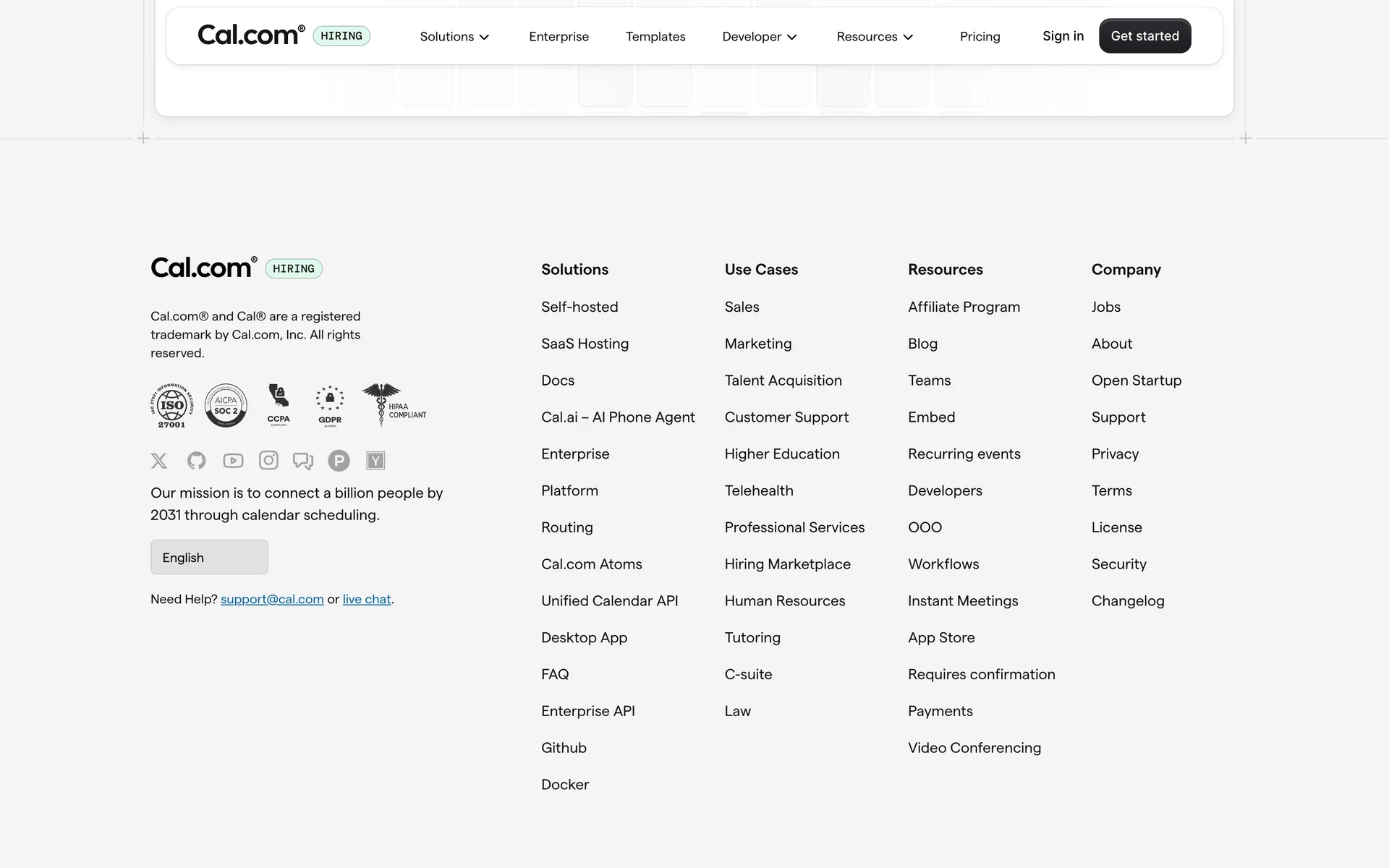The height and width of the screenshot is (868, 1389).
Task: Open the YouTube social icon
Action: click(x=233, y=461)
